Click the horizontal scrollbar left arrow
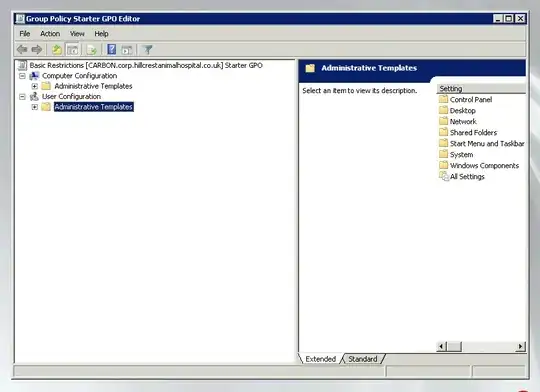The height and width of the screenshot is (392, 540). click(x=442, y=346)
